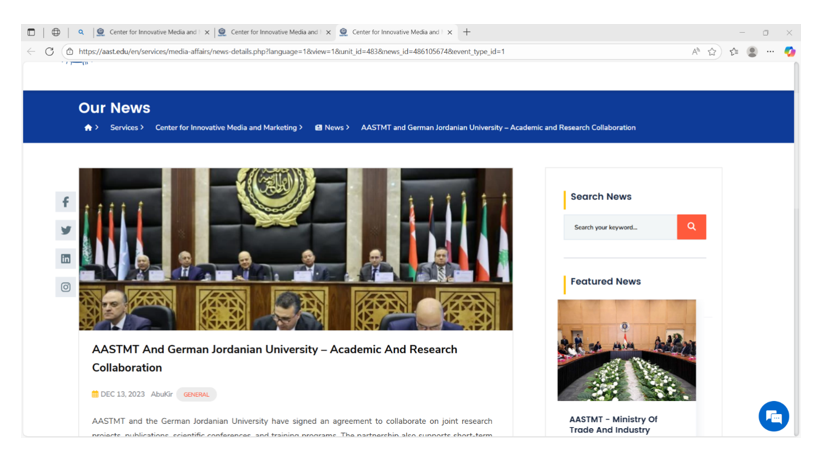Viewport: 825px width, 450px height.
Task: Open Center for Innovative Media and Marketing breadcrumb
Action: tap(226, 128)
